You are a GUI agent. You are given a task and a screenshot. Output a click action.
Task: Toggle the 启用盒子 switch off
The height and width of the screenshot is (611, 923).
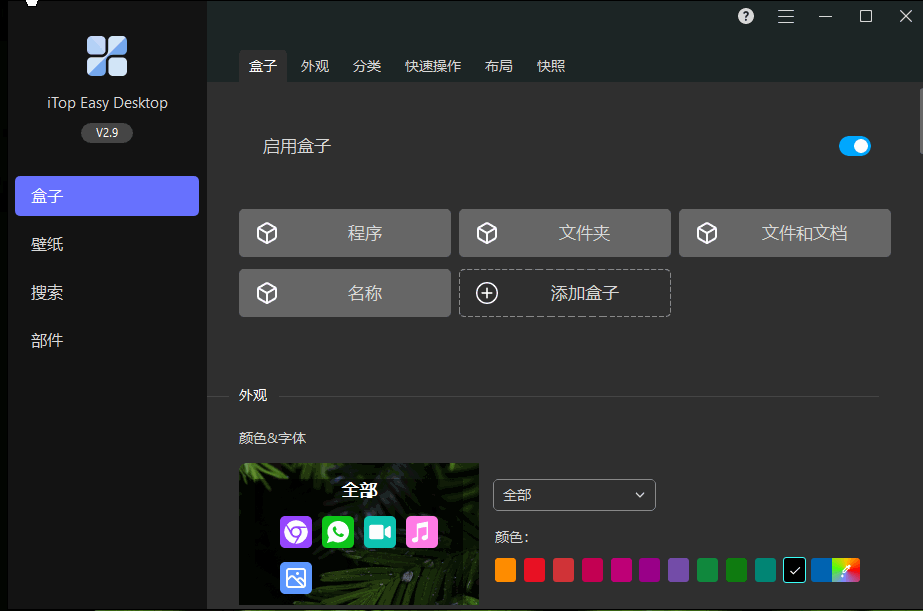point(855,146)
